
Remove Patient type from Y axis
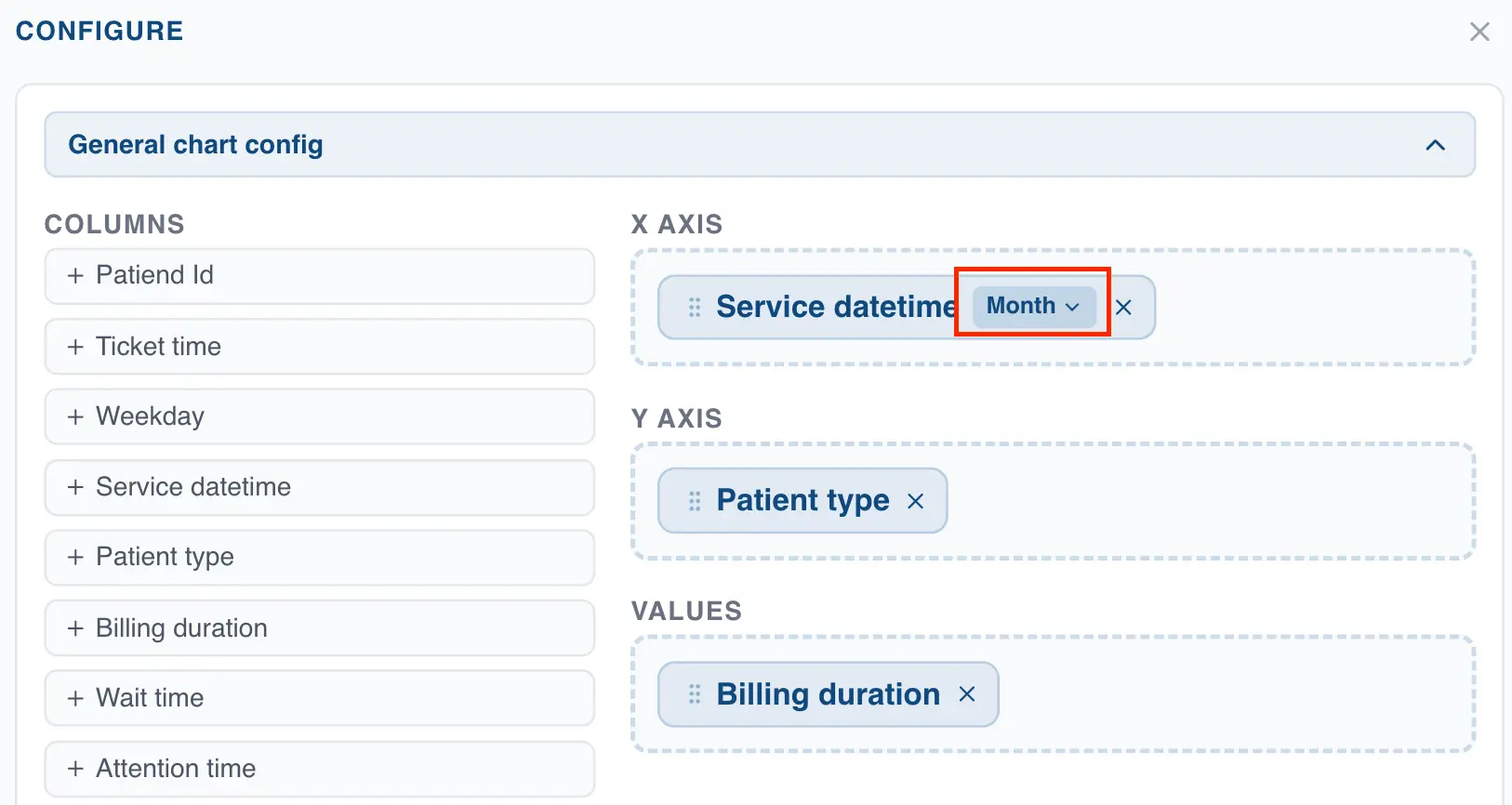point(916,501)
